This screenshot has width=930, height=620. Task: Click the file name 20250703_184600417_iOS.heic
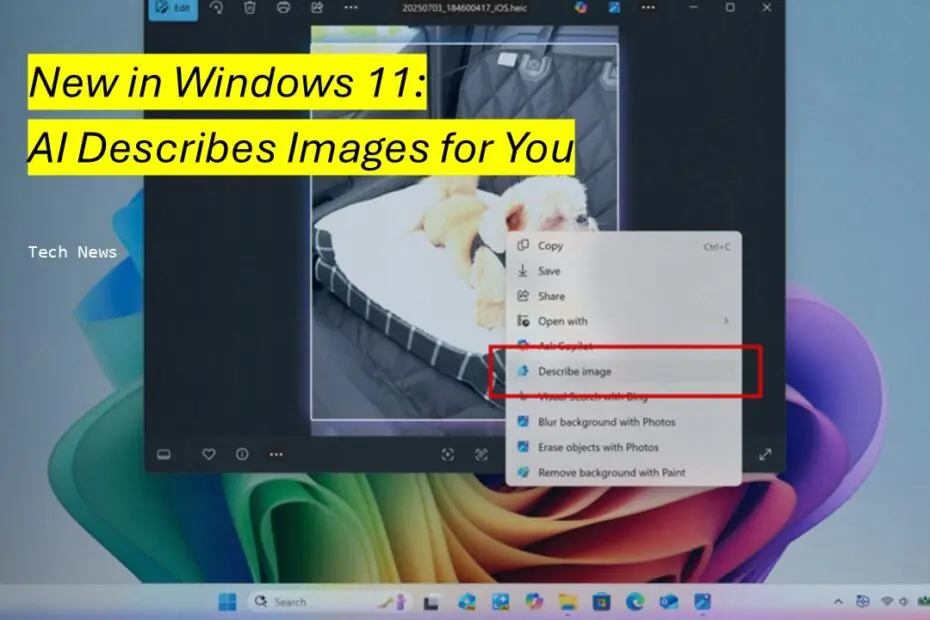point(464,8)
